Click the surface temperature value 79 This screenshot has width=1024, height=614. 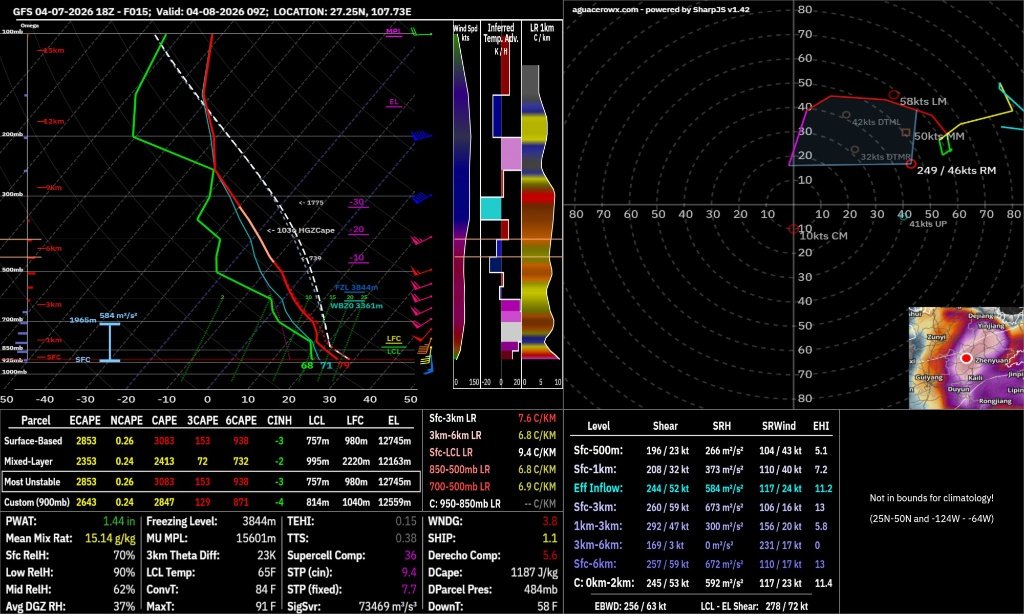(x=344, y=365)
